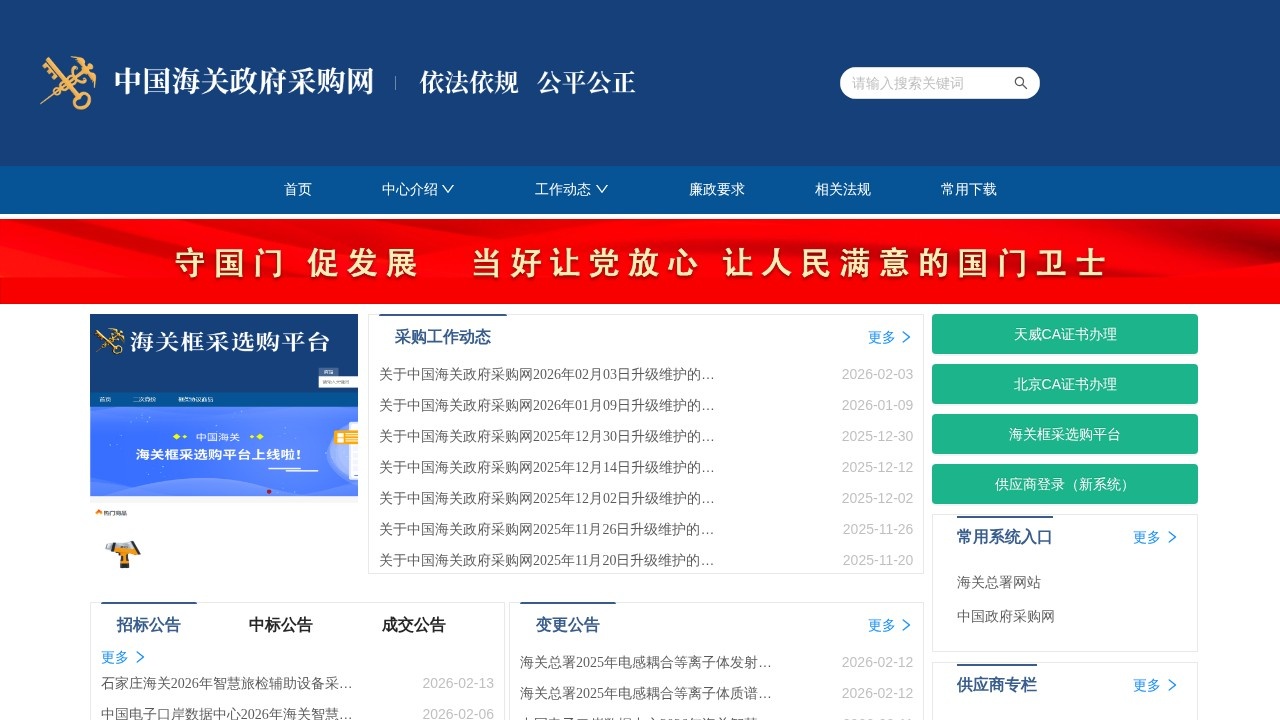
Task: Switch to the 中标公告 tab
Action: pyautogui.click(x=280, y=625)
